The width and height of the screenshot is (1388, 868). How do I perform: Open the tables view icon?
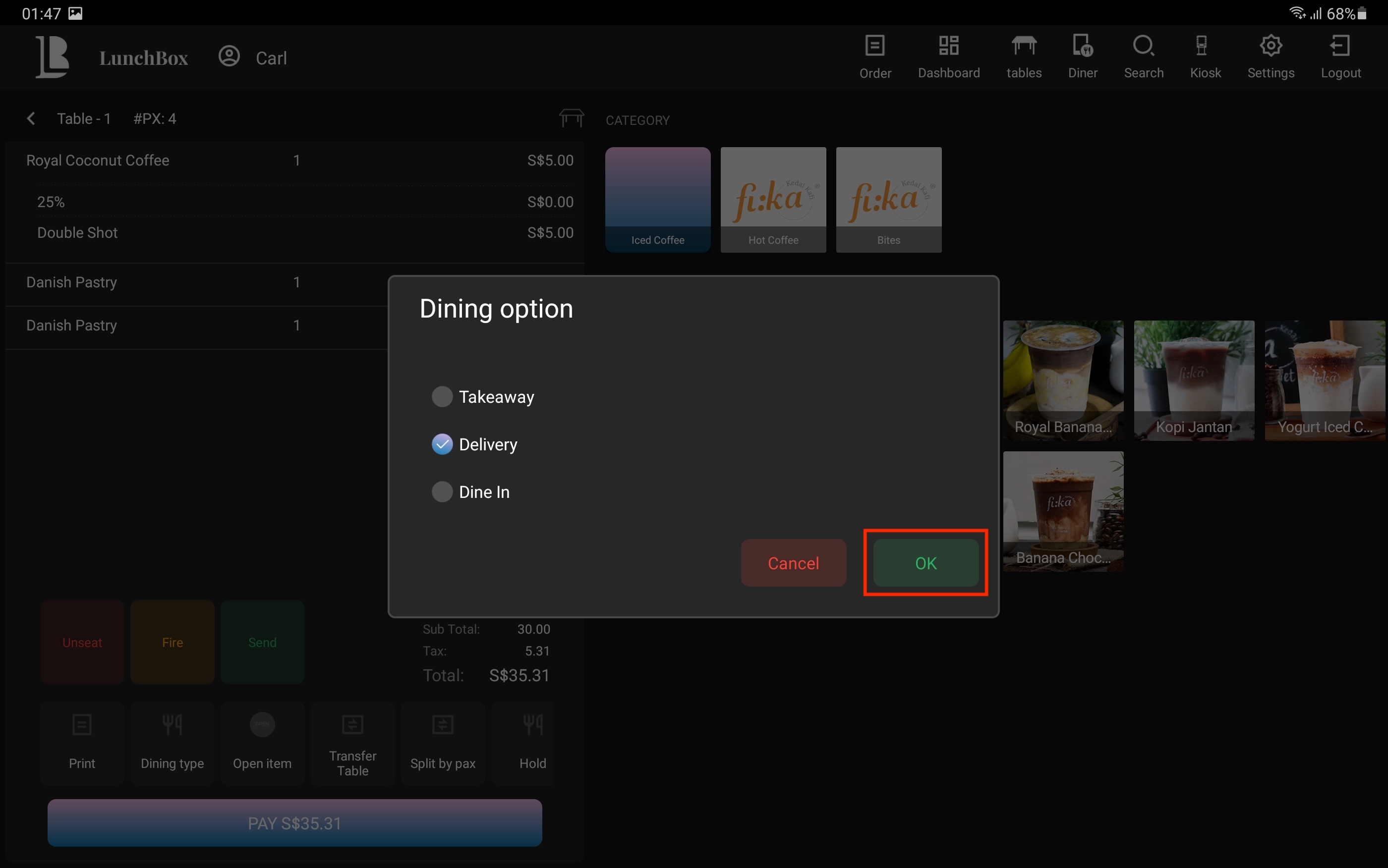point(1023,56)
